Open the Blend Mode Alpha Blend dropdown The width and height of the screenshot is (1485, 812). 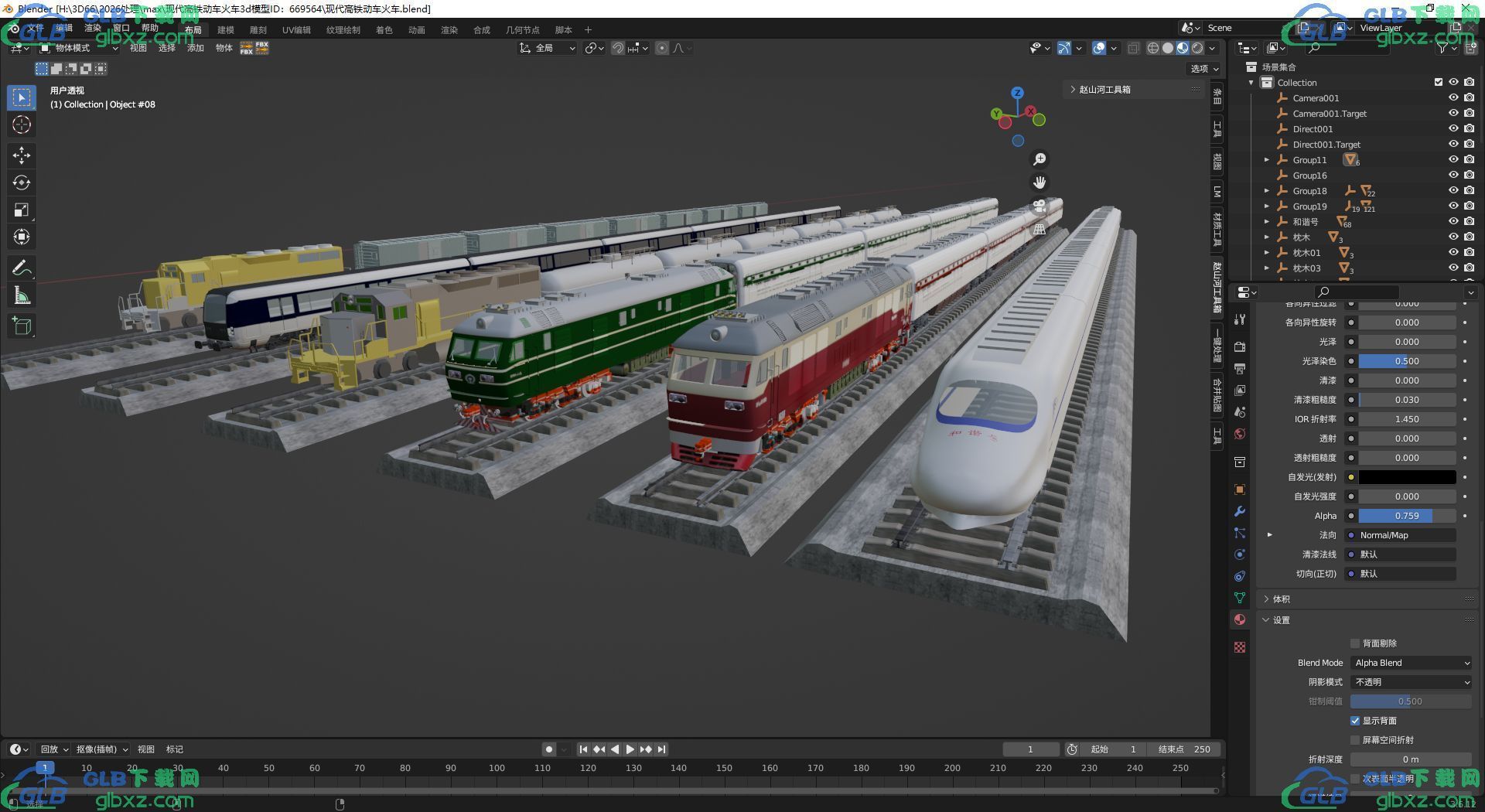[x=1412, y=663]
